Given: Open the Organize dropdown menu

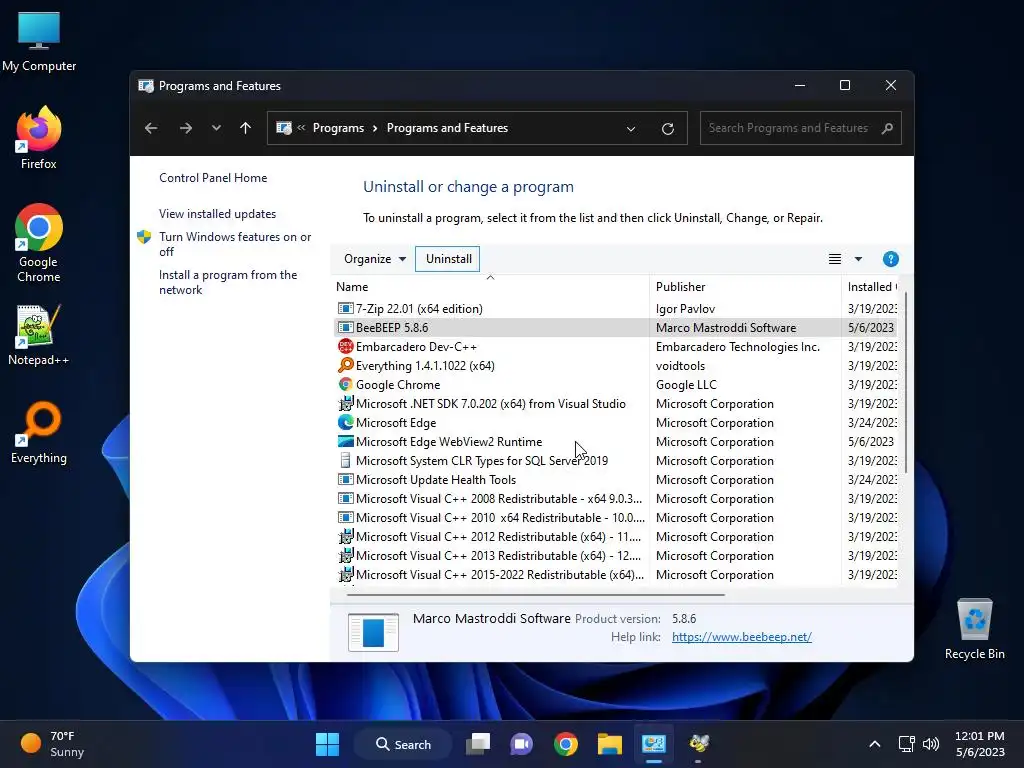Looking at the screenshot, I should pos(375,259).
